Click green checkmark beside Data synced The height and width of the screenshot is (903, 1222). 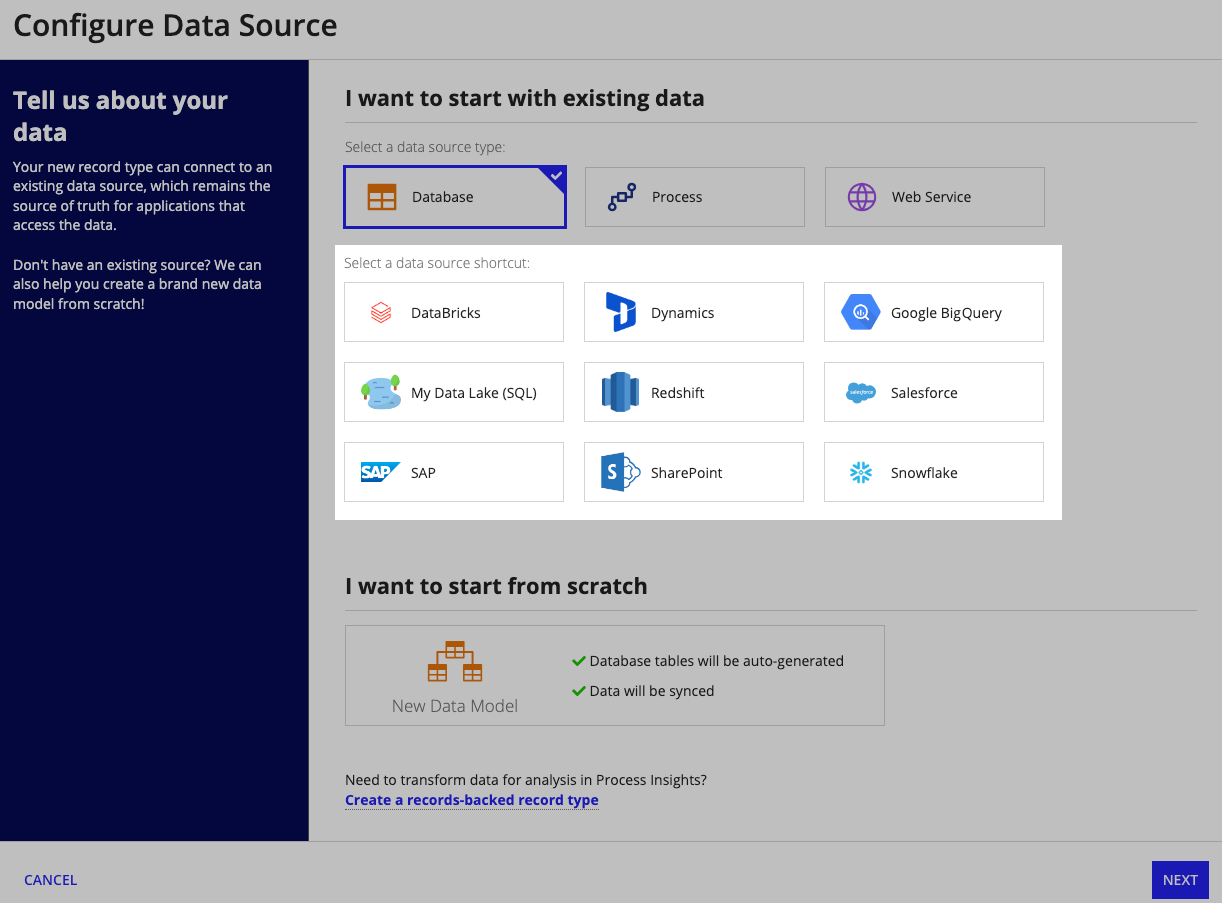pyautogui.click(x=578, y=691)
